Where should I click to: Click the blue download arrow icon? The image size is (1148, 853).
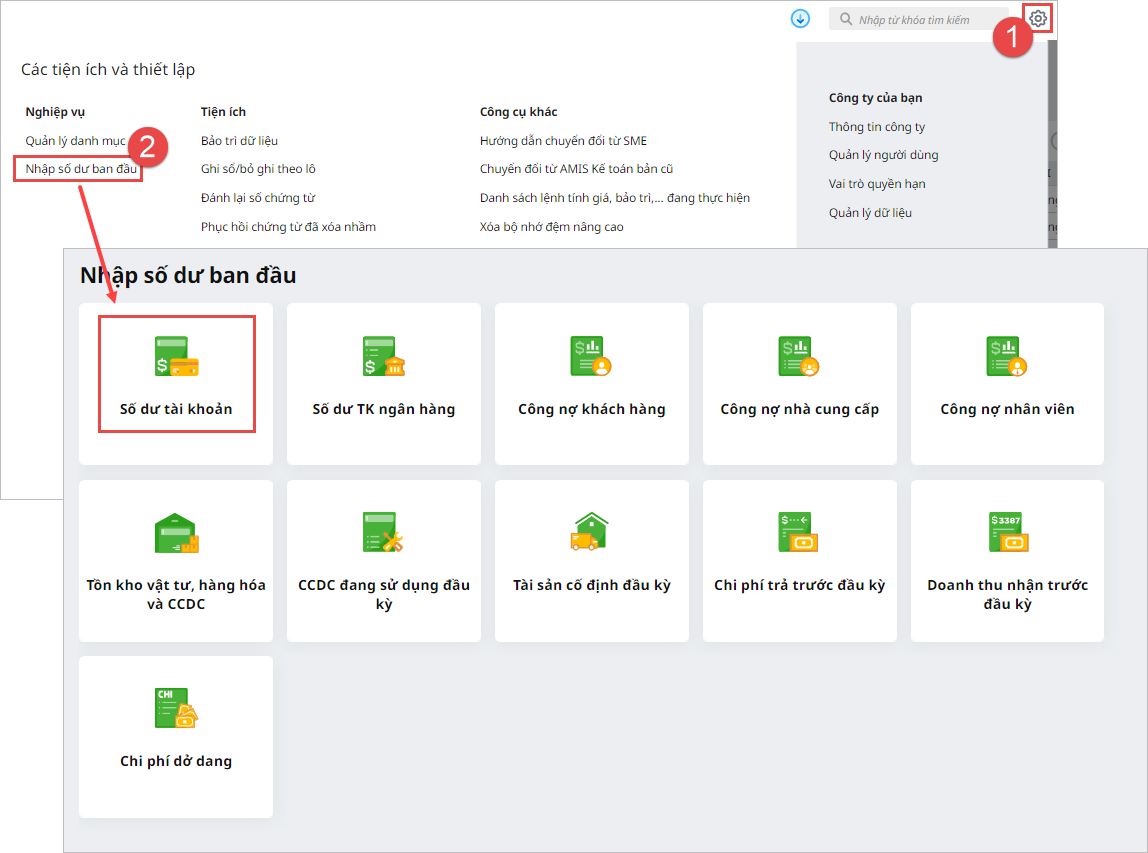(799, 19)
